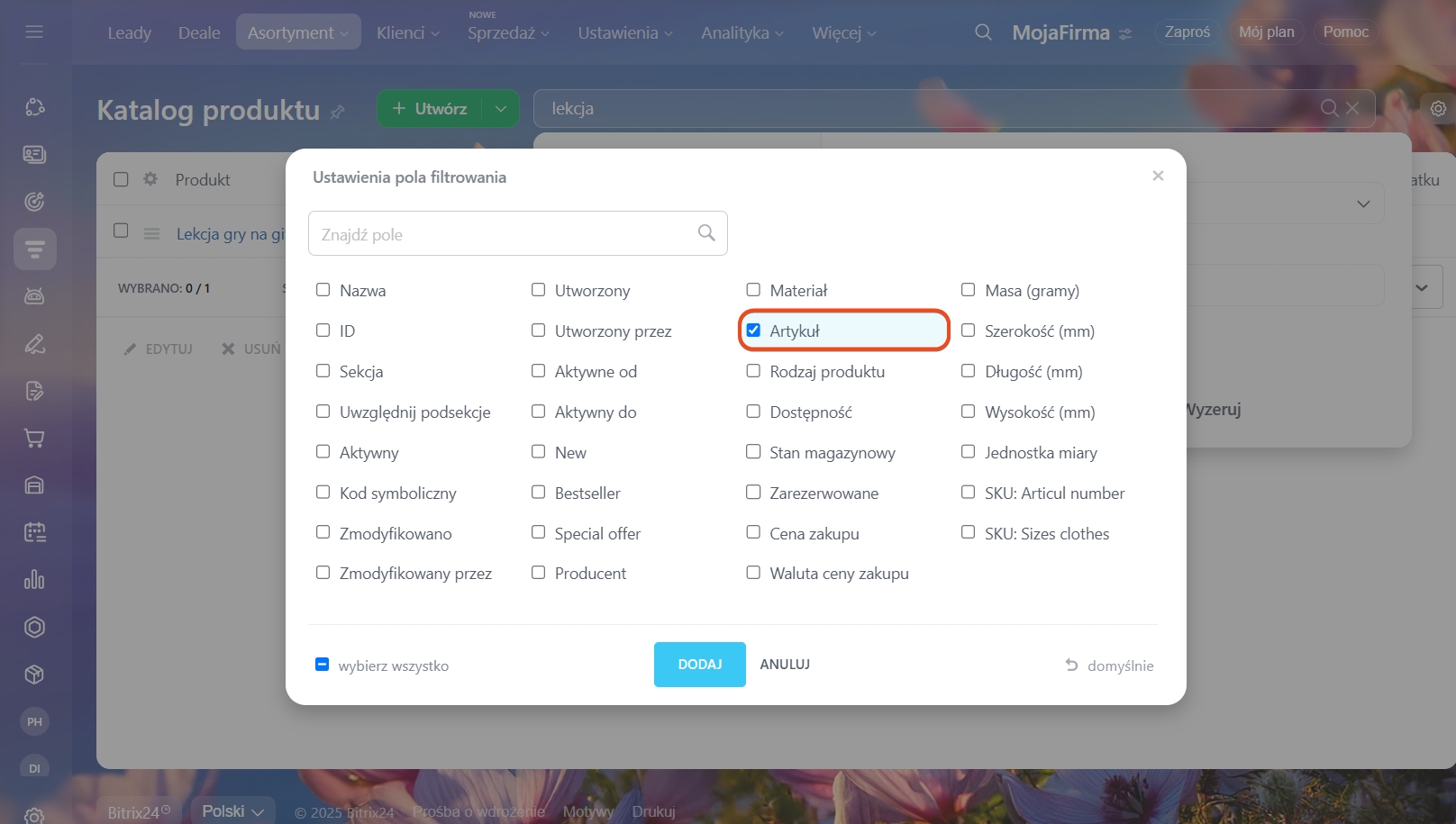Open the bar chart analytics sidebar icon

(34, 580)
